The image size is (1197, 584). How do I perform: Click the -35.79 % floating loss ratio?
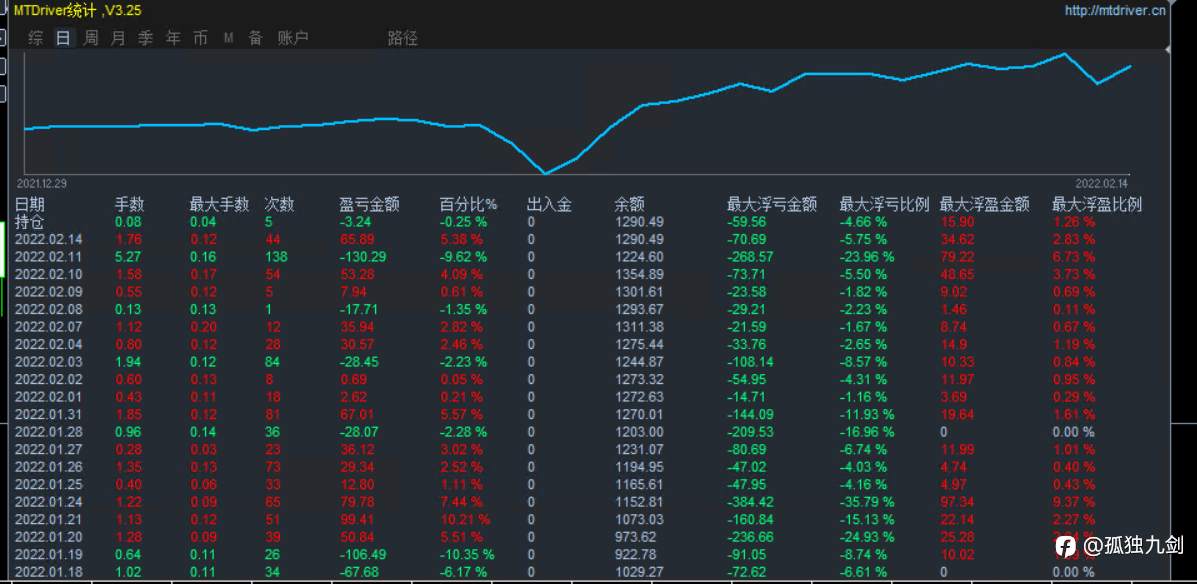pyautogui.click(x=868, y=502)
